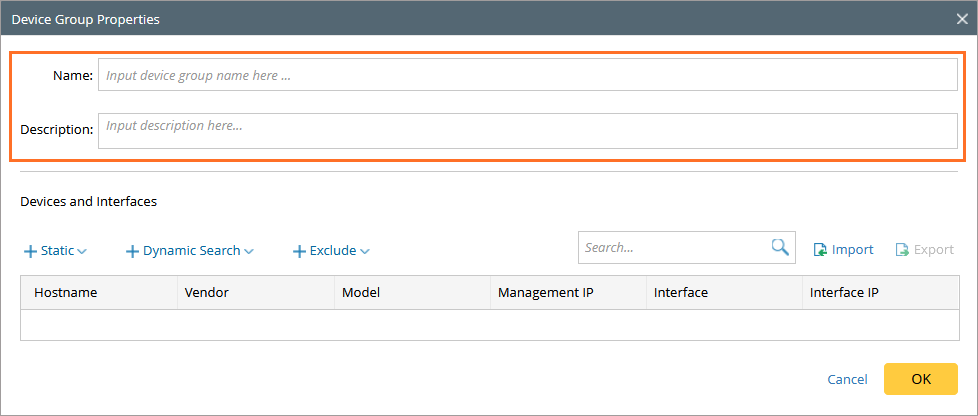Image resolution: width=978 pixels, height=416 pixels.
Task: Click inside the Search input box
Action: [672, 248]
